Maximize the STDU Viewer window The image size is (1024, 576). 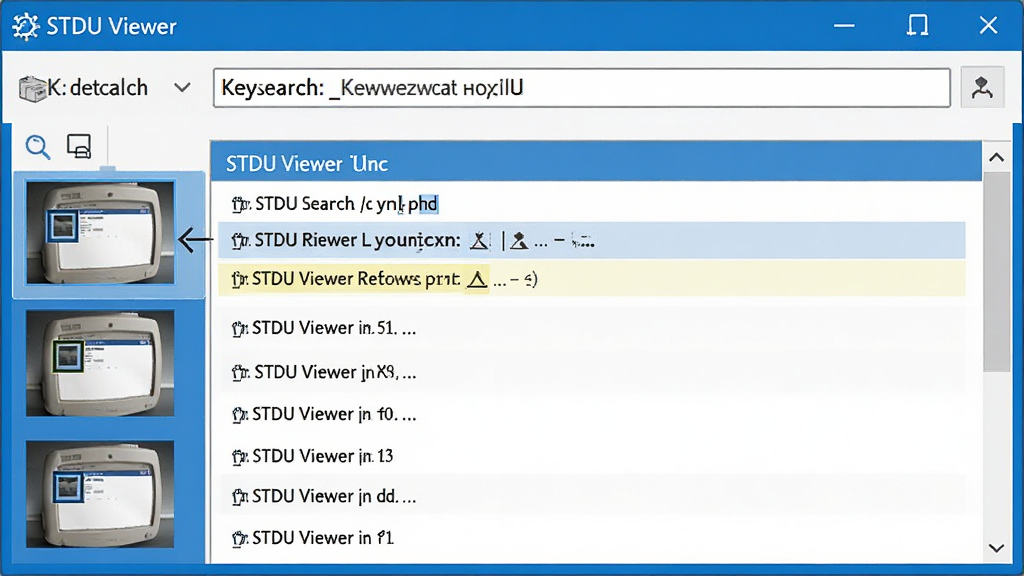click(x=917, y=25)
